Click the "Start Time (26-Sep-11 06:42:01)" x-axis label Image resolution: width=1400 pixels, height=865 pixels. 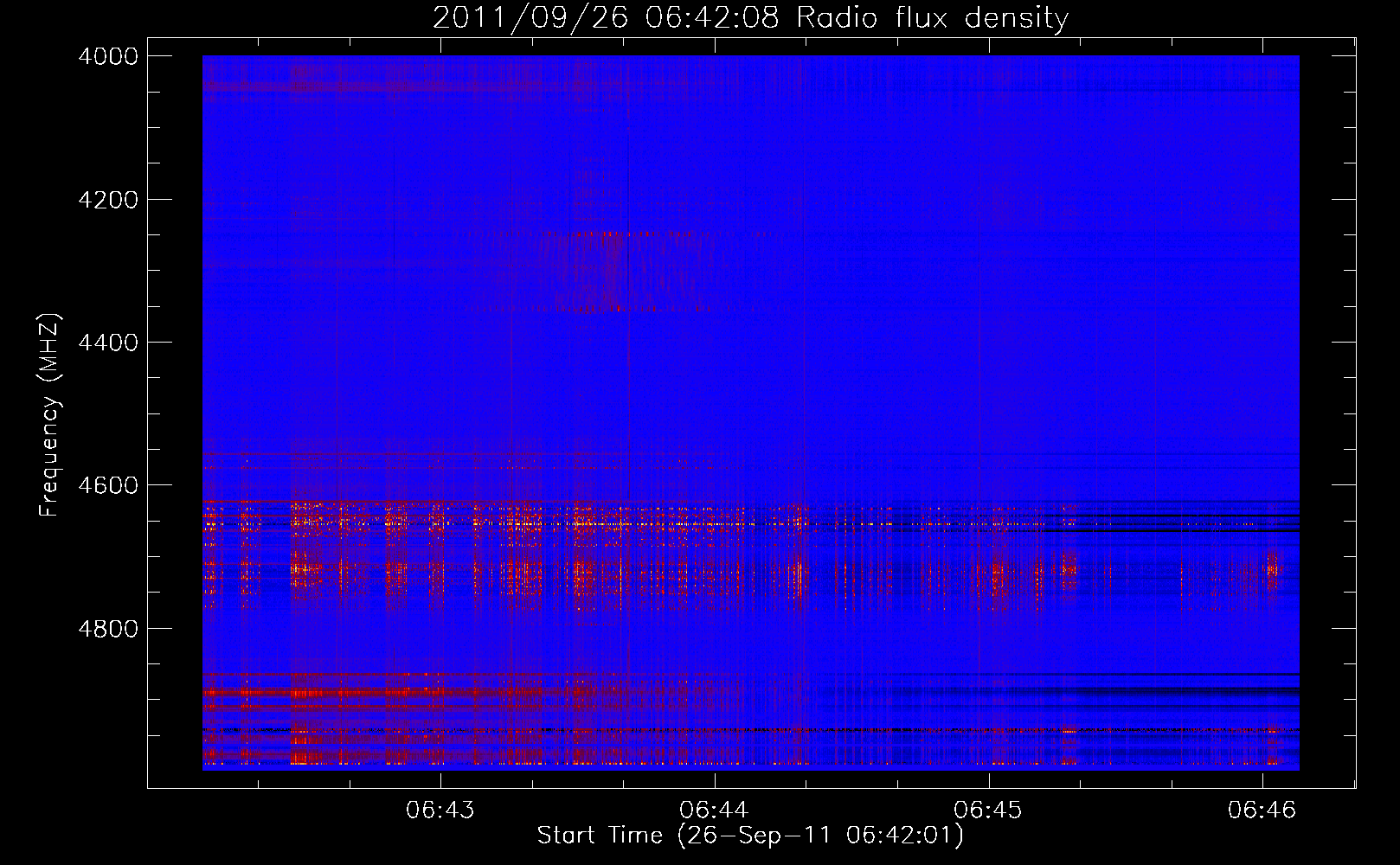750,836
